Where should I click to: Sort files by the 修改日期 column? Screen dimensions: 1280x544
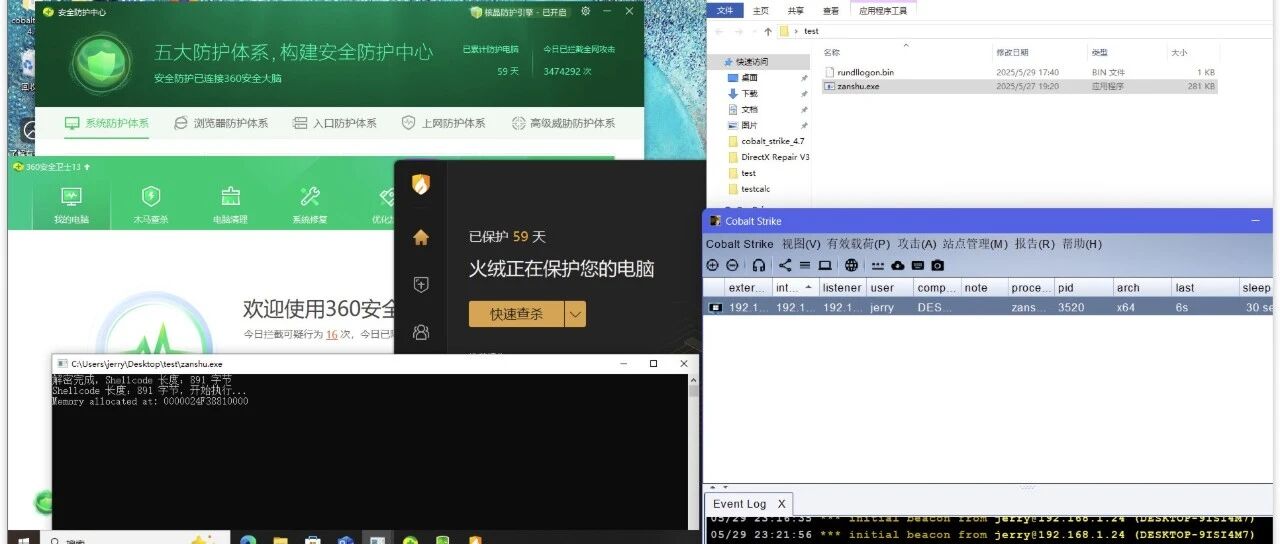click(x=1011, y=52)
